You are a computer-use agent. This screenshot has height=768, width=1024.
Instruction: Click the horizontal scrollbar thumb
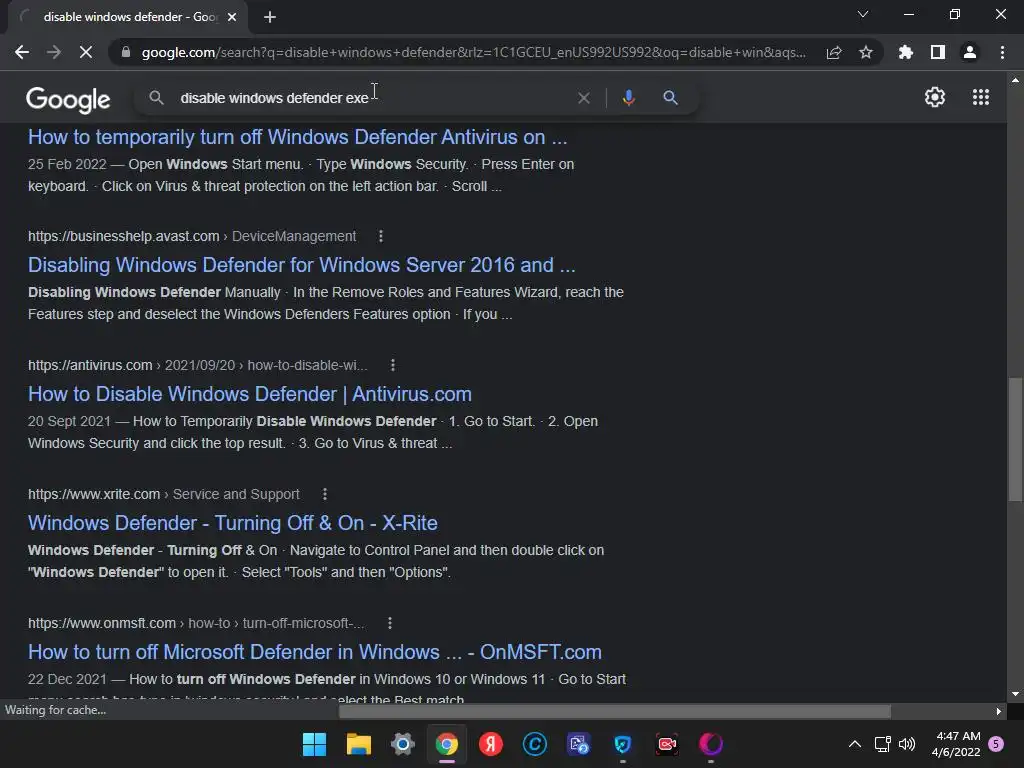tap(615, 711)
